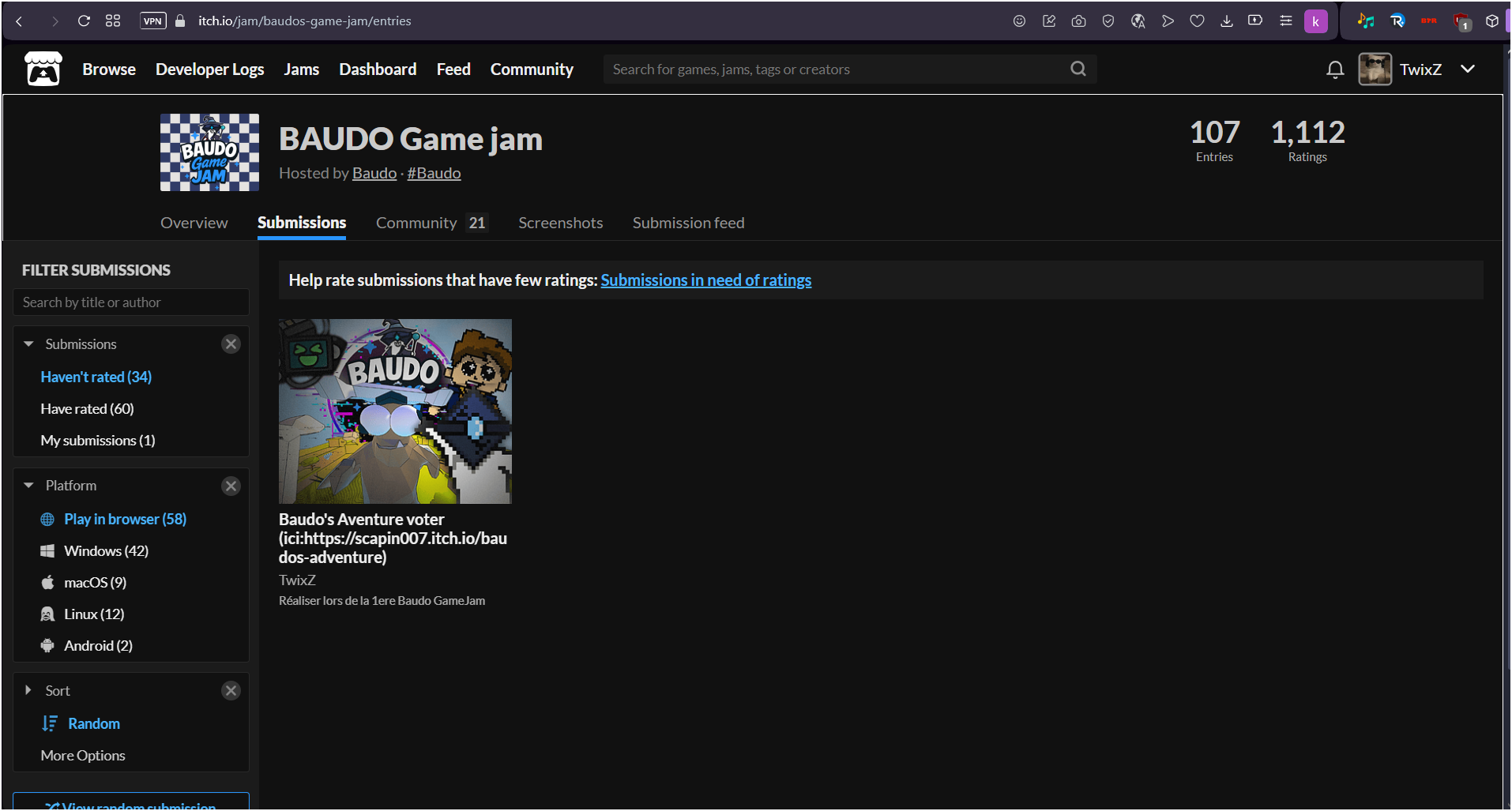Open the music notes sidebar icon
Screen dimensions: 1512x811
pos(1366,21)
